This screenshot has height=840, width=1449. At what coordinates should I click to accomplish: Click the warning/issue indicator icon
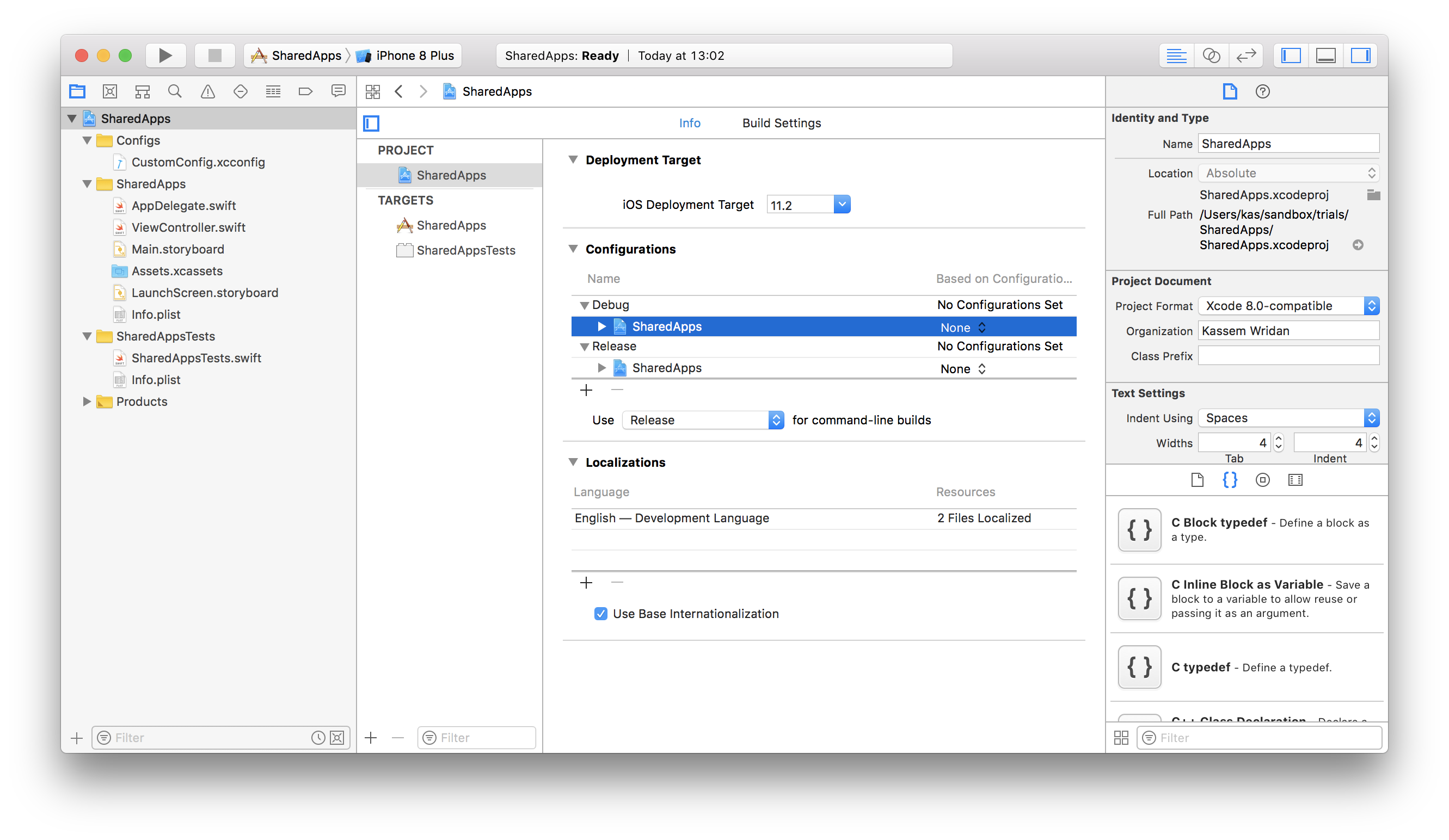pyautogui.click(x=206, y=92)
